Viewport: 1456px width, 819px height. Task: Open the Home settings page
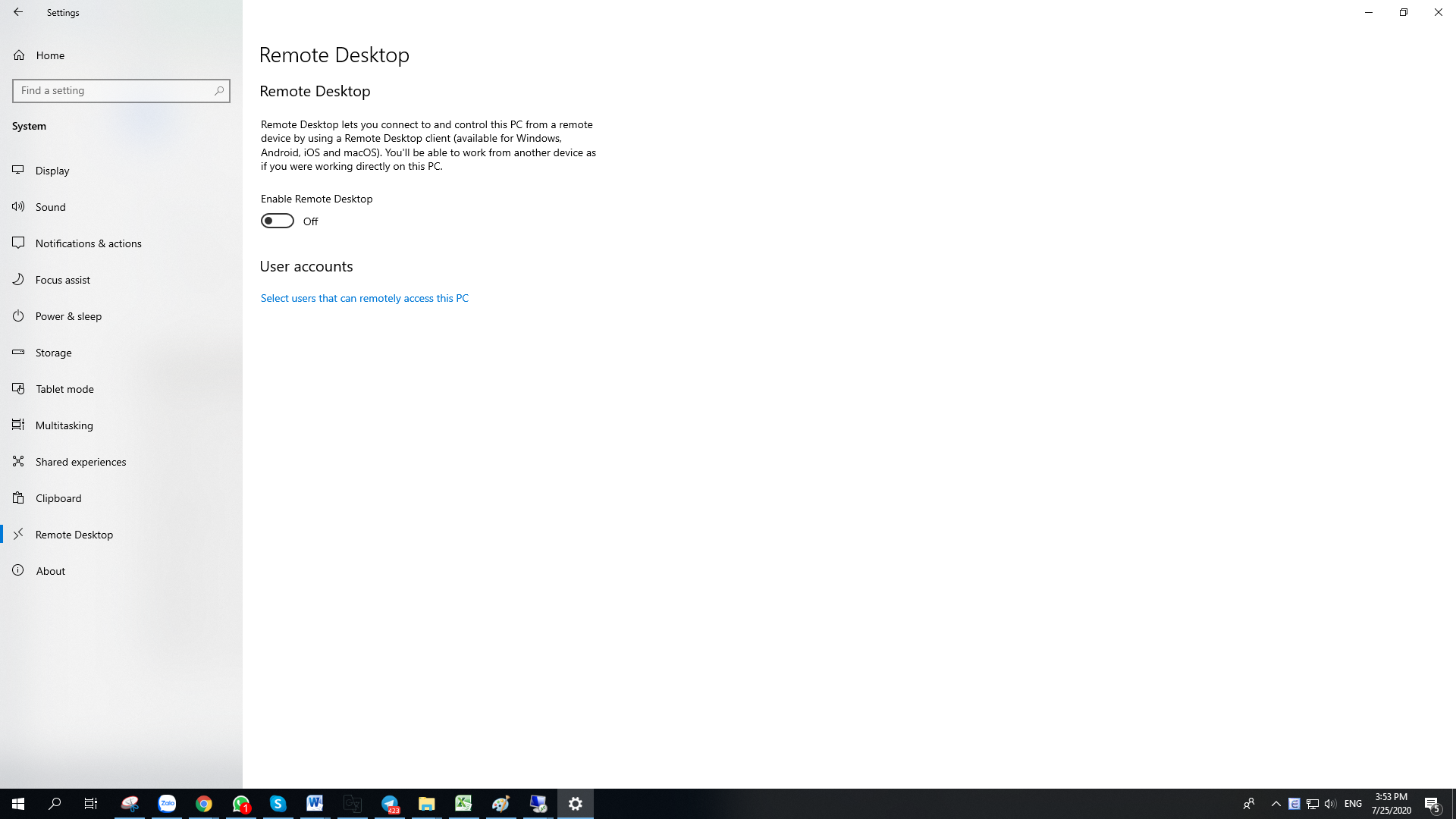[50, 55]
